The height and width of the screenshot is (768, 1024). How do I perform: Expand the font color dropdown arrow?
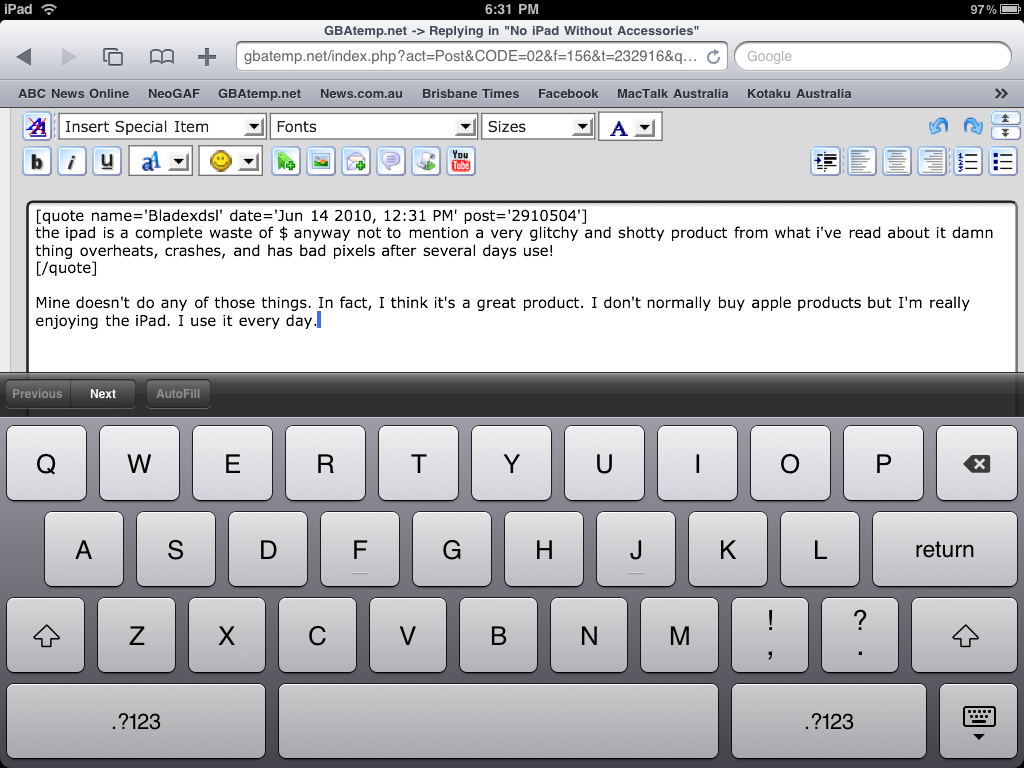(645, 127)
